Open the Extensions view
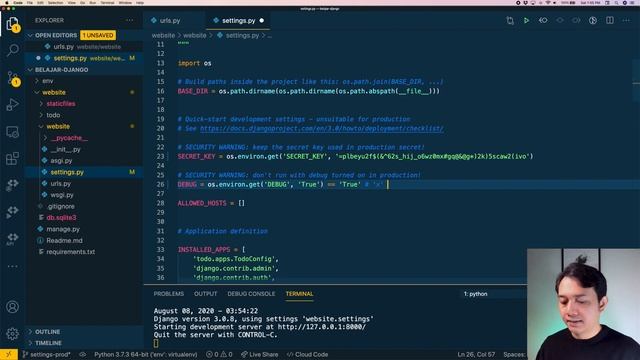Screen dimensions: 640x360 (x=12, y=158)
